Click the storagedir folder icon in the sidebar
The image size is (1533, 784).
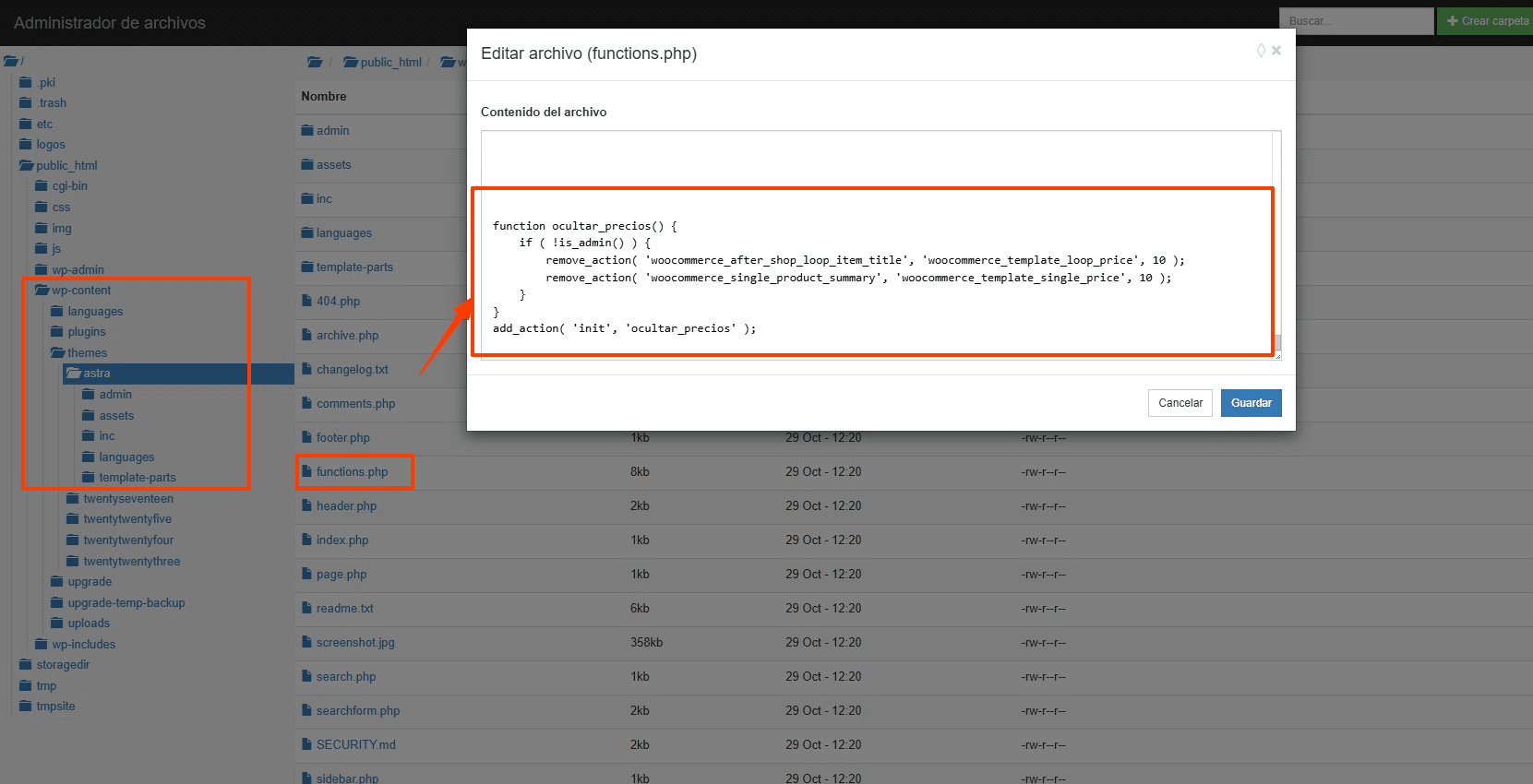pyautogui.click(x=26, y=665)
